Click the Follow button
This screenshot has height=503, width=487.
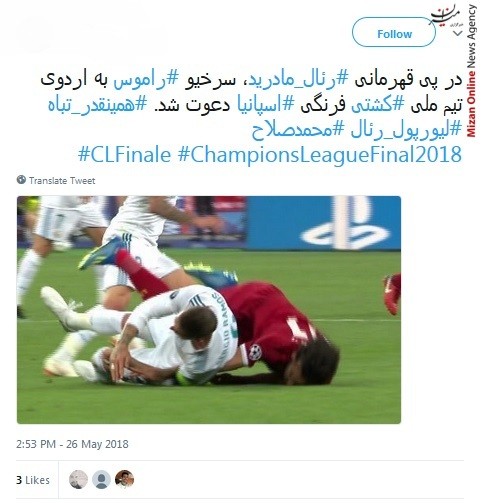point(394,32)
